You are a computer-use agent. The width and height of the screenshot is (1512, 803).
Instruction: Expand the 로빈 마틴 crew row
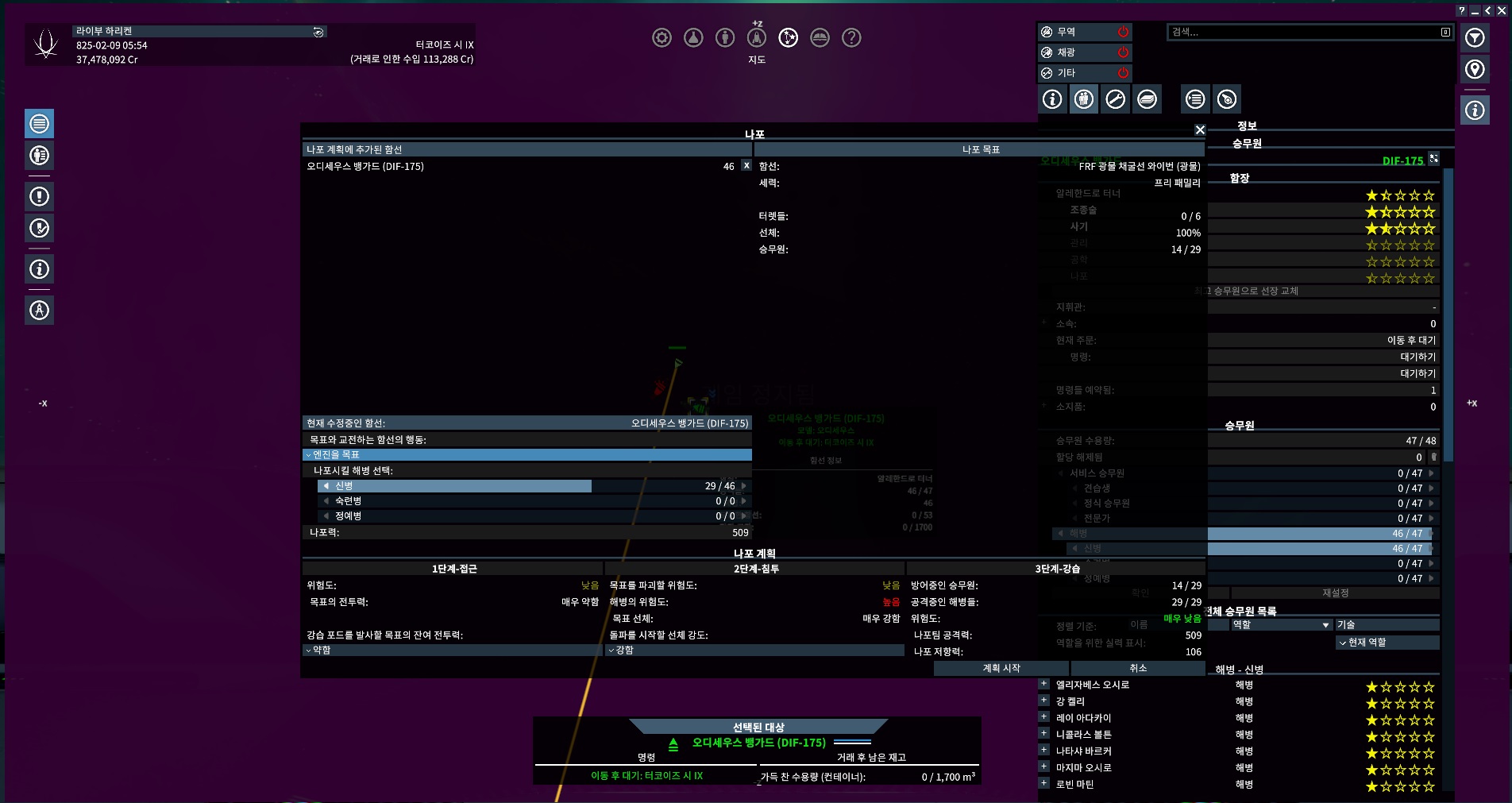pos(1044,783)
